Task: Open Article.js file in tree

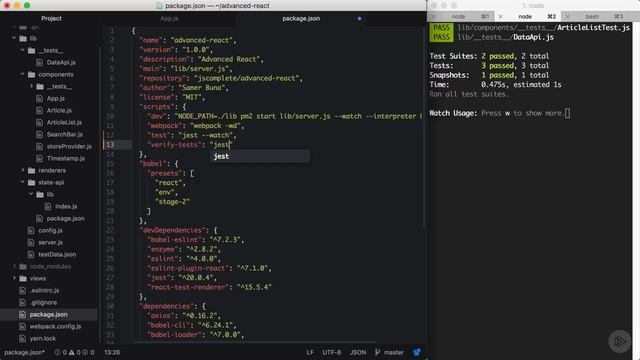Action: (x=59, y=110)
